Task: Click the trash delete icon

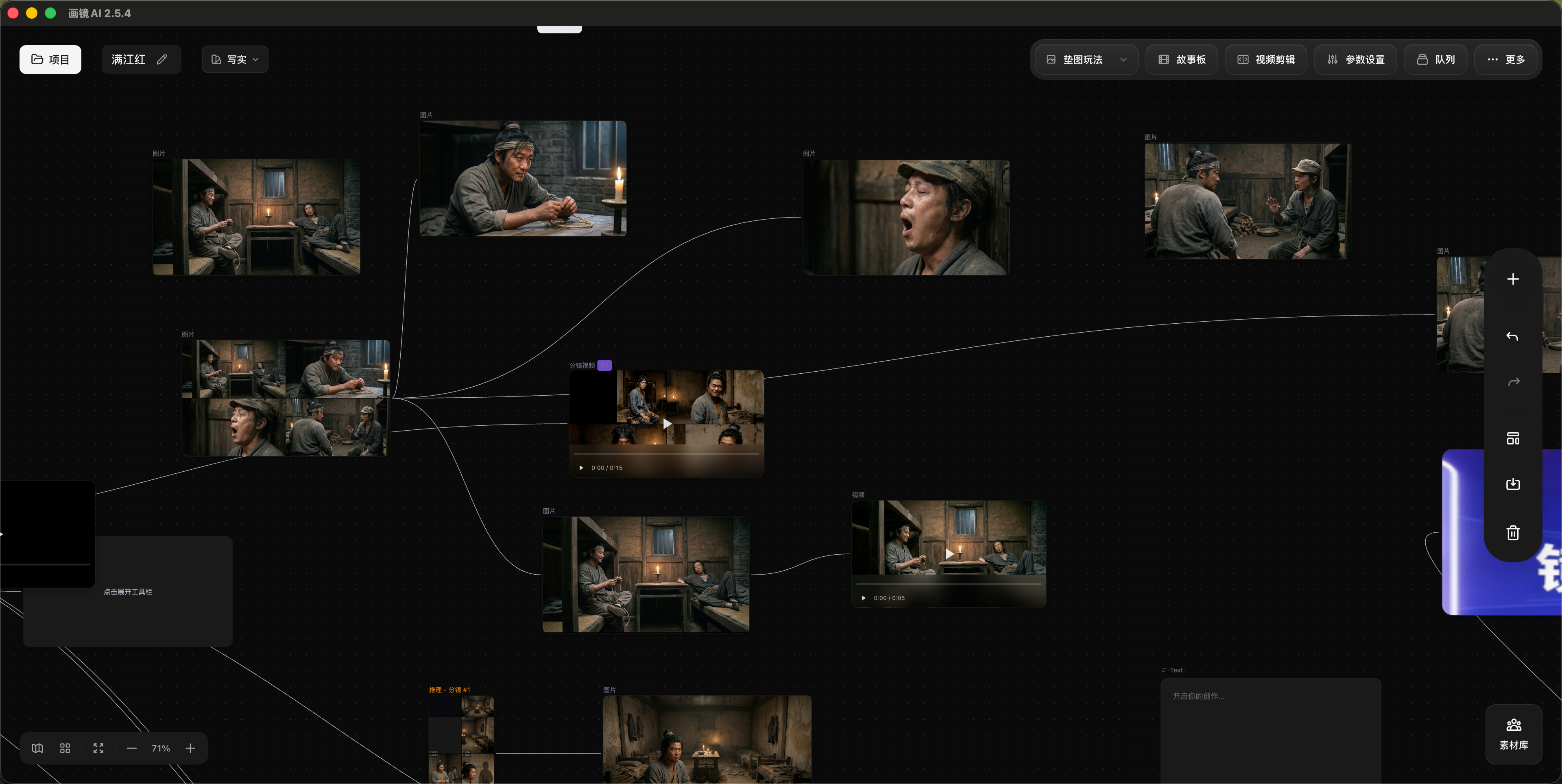Action: 1512,532
